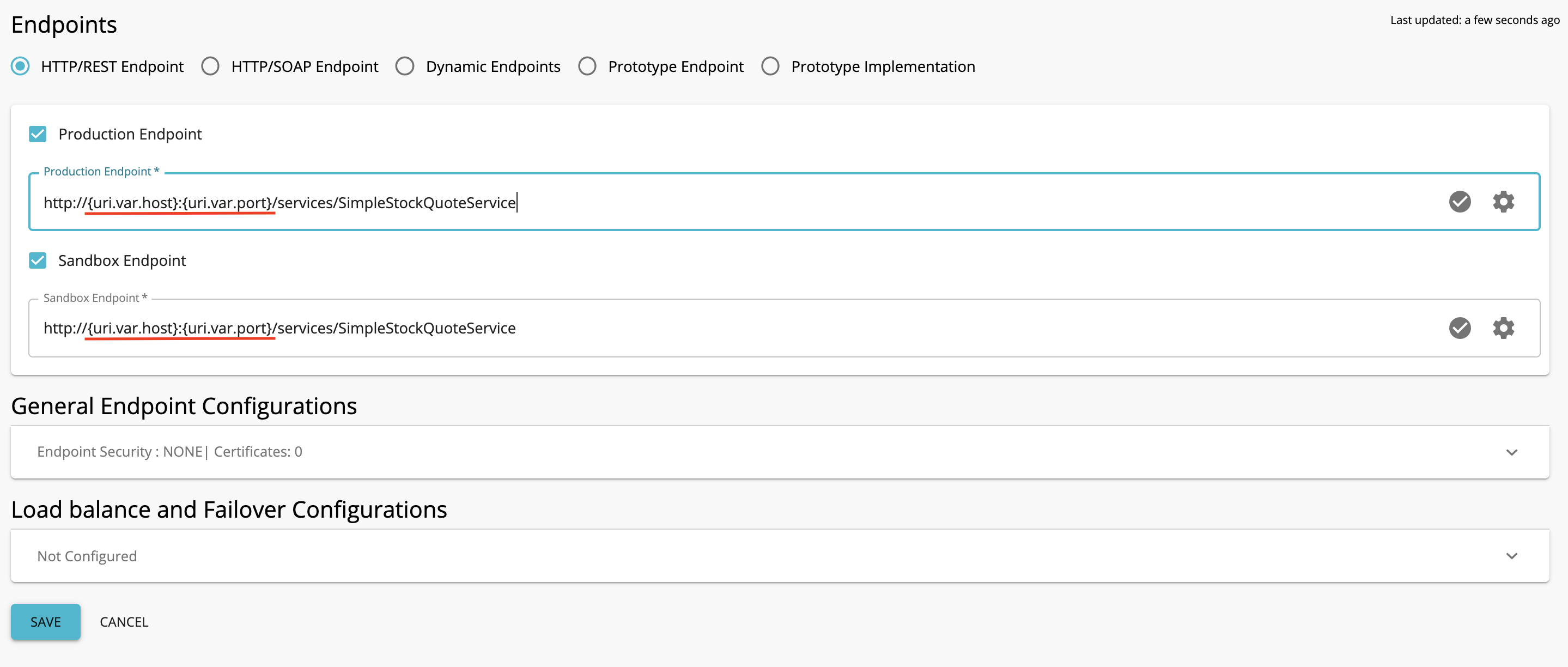Viewport: 1568px width, 667px height.
Task: Click the SAVE button
Action: [x=46, y=621]
